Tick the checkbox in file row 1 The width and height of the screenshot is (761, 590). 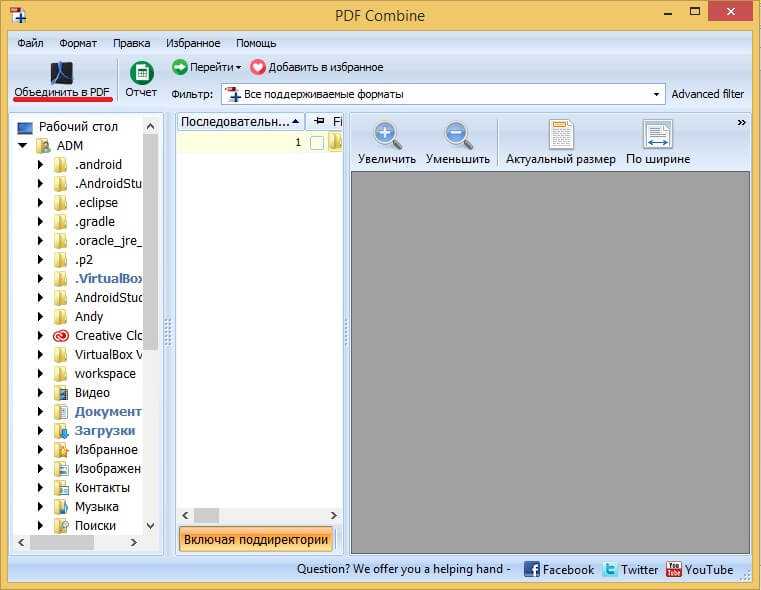pos(317,143)
